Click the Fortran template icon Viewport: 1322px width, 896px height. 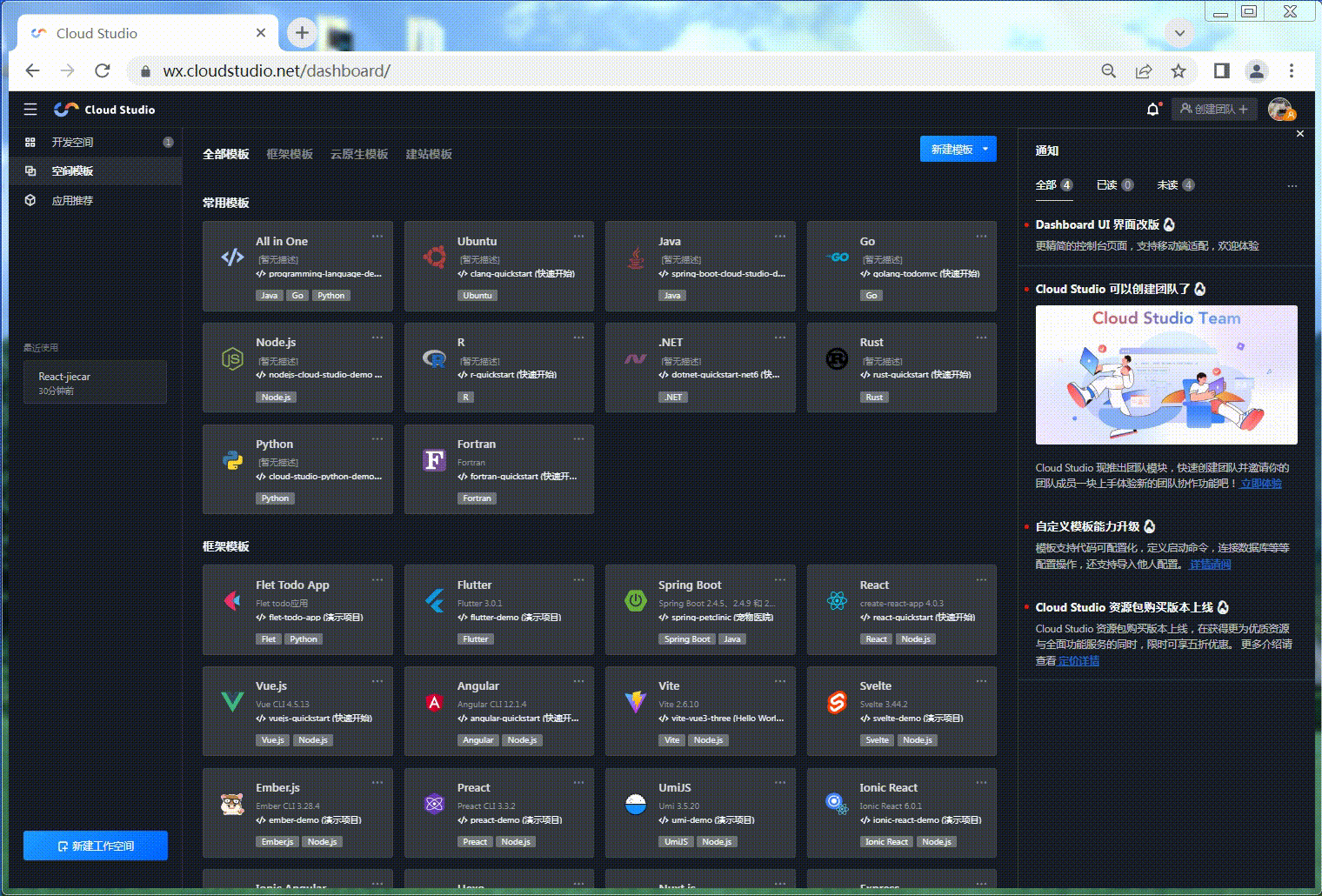[434, 460]
